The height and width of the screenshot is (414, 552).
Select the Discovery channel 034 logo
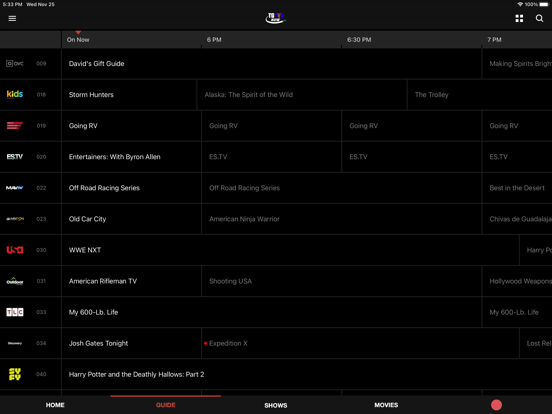point(15,343)
